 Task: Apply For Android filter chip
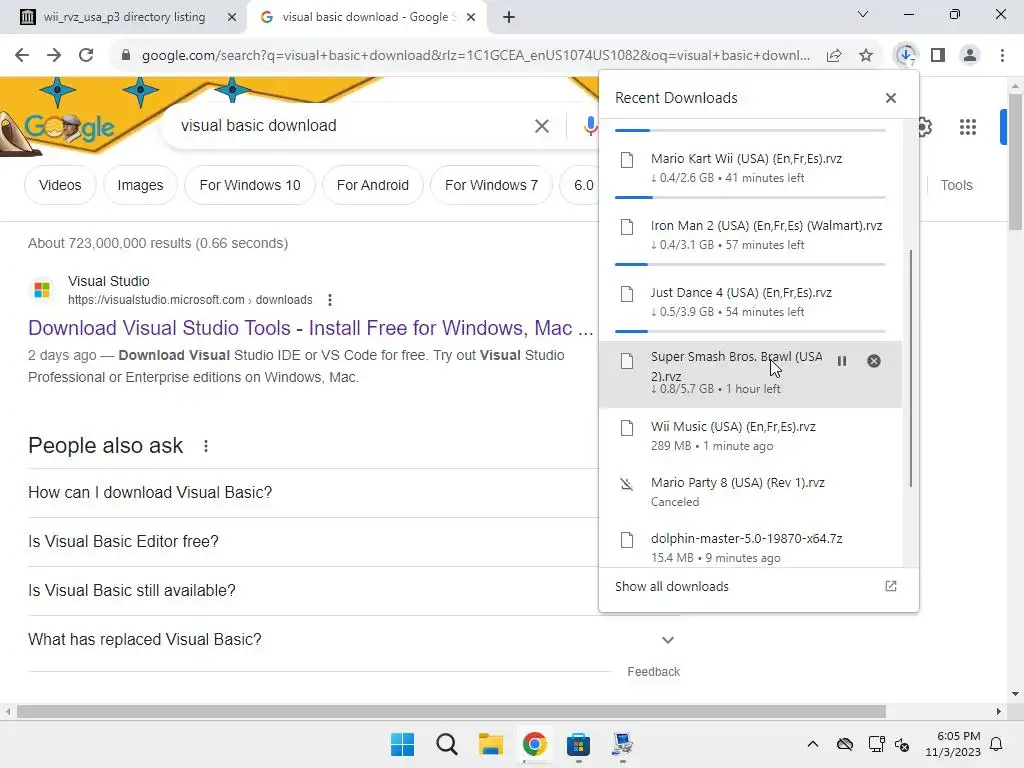coord(373,185)
